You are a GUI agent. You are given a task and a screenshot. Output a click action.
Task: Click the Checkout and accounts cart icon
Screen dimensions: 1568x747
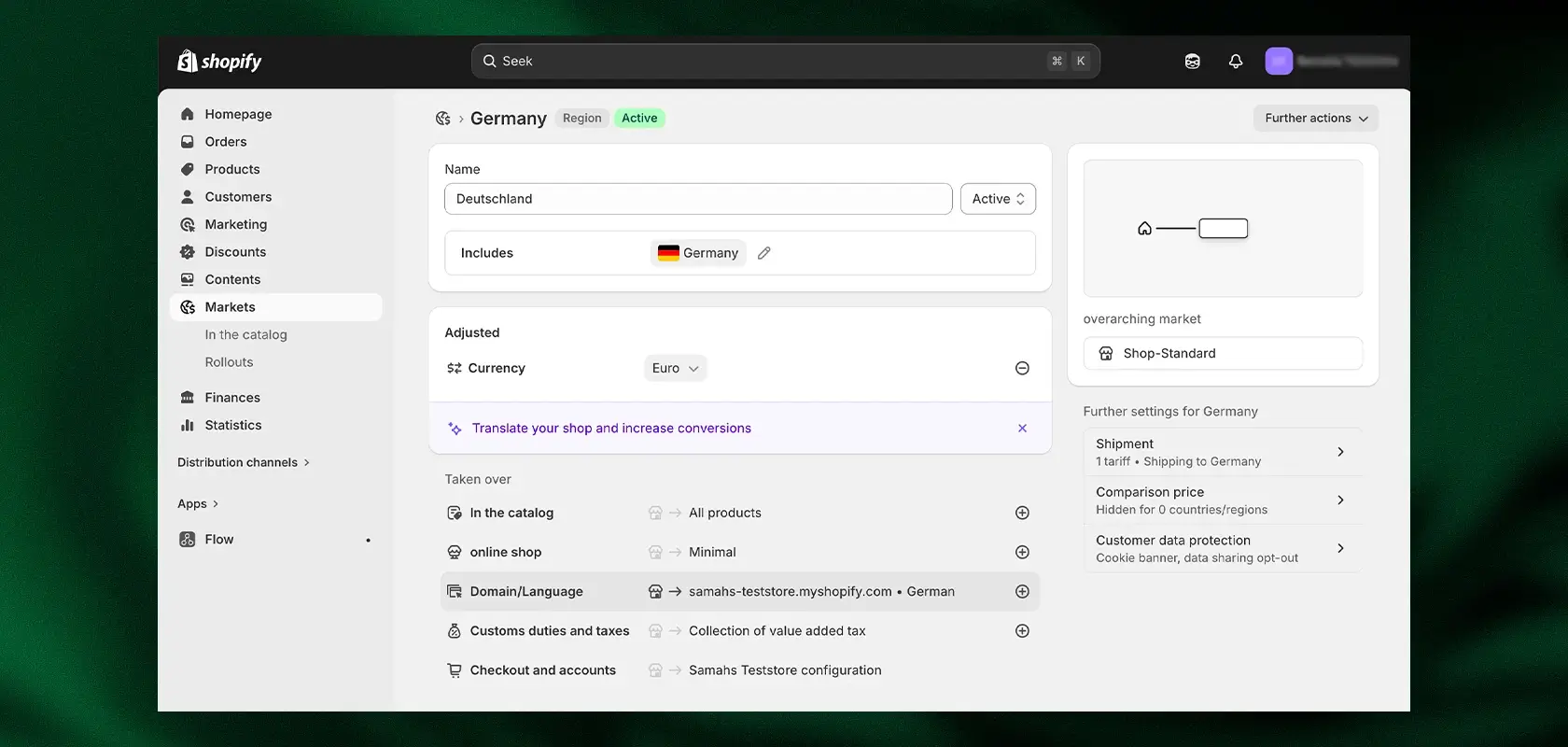[x=455, y=670]
